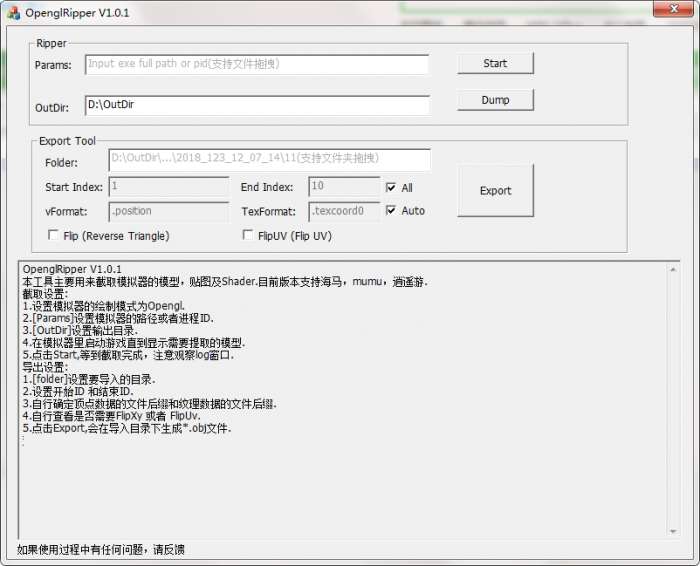Click the log line starting '2.[Params]'
The width and height of the screenshot is (700, 566).
[118, 318]
